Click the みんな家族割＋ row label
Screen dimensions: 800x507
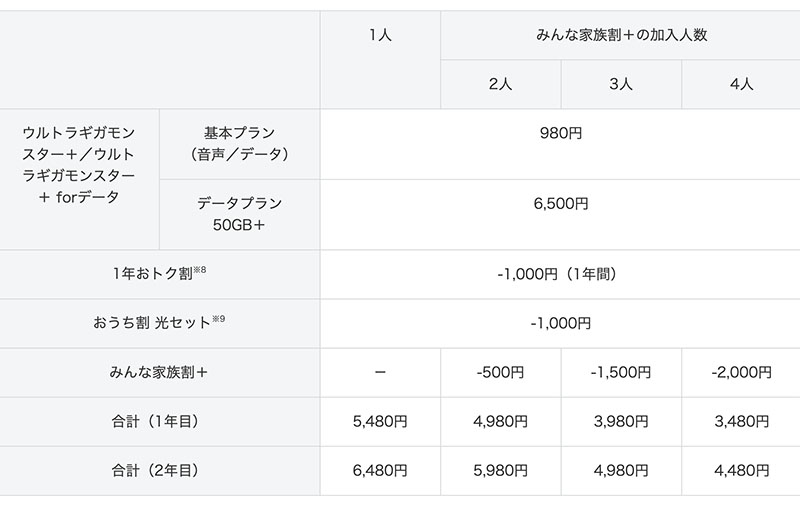click(159, 372)
